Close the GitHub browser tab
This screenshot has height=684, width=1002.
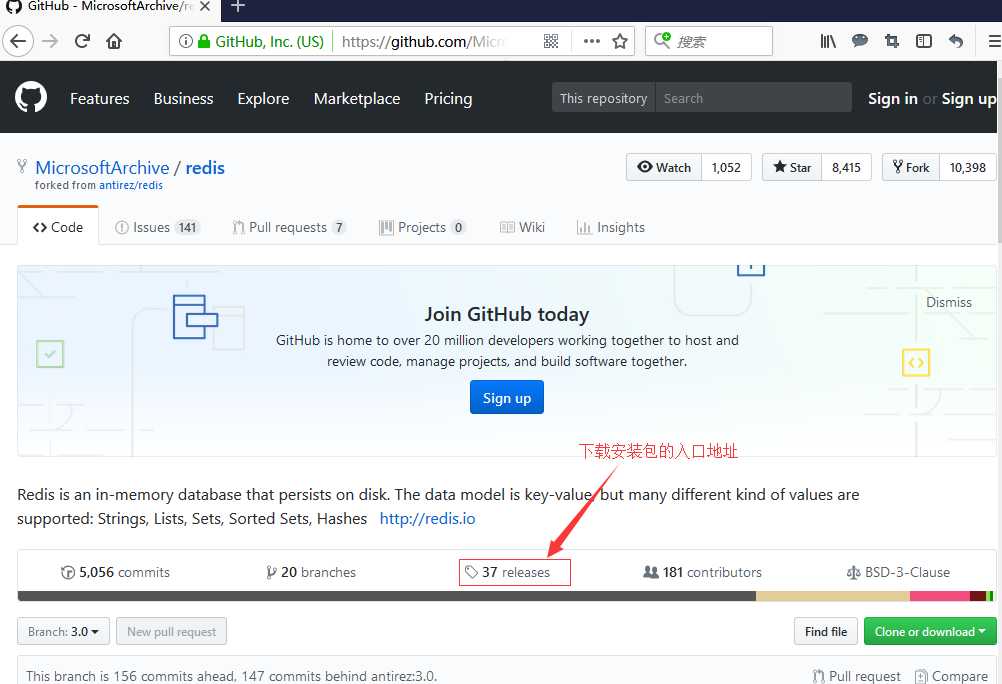pyautogui.click(x=205, y=6)
